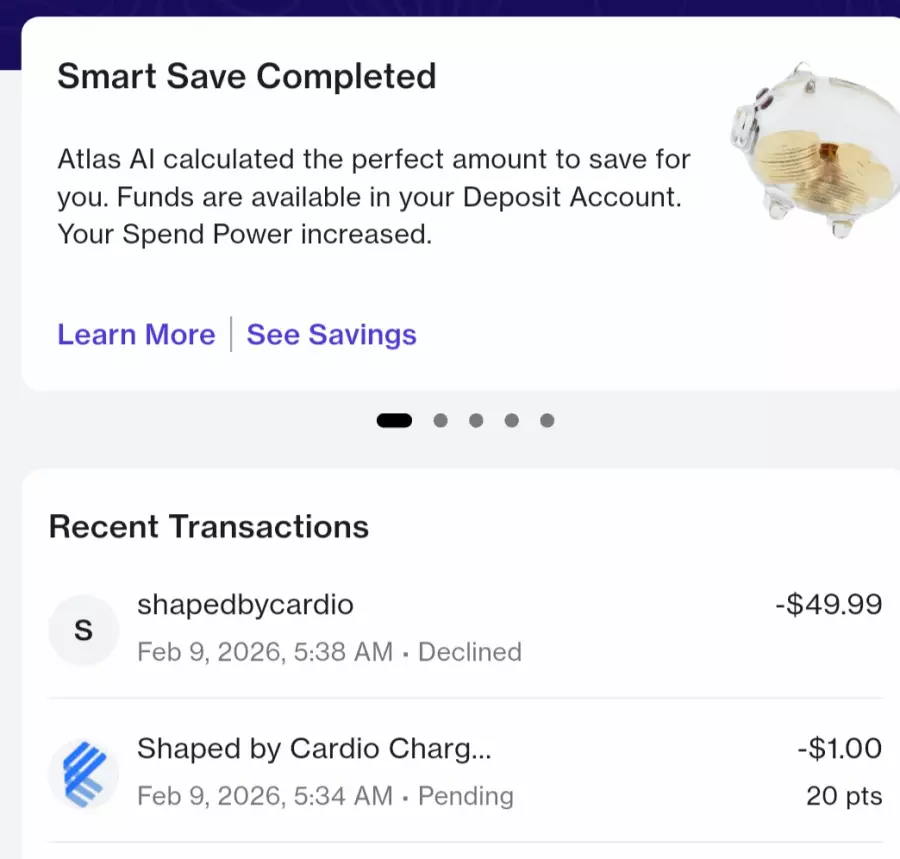The height and width of the screenshot is (859, 900).
Task: Go to the second carousel dot
Action: coord(440,421)
